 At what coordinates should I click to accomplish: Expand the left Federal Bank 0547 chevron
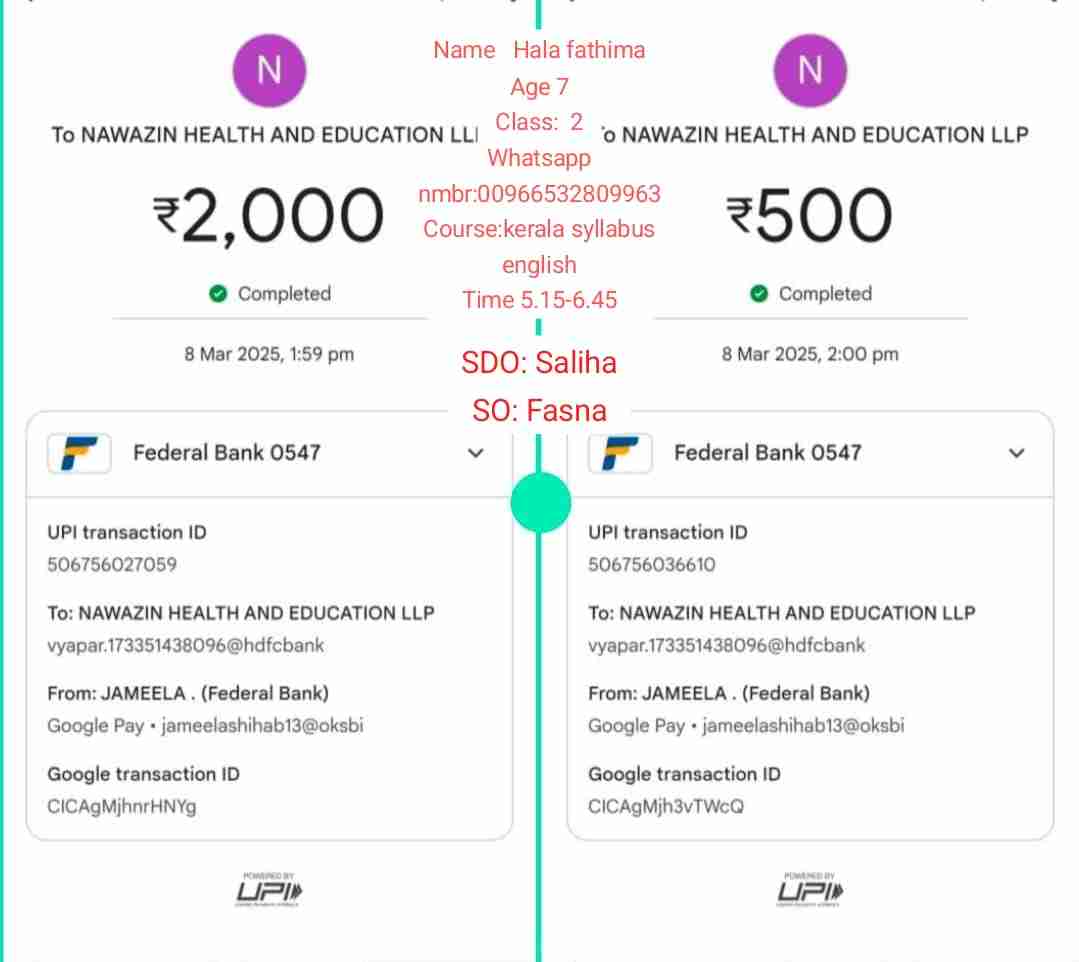pyautogui.click(x=476, y=453)
